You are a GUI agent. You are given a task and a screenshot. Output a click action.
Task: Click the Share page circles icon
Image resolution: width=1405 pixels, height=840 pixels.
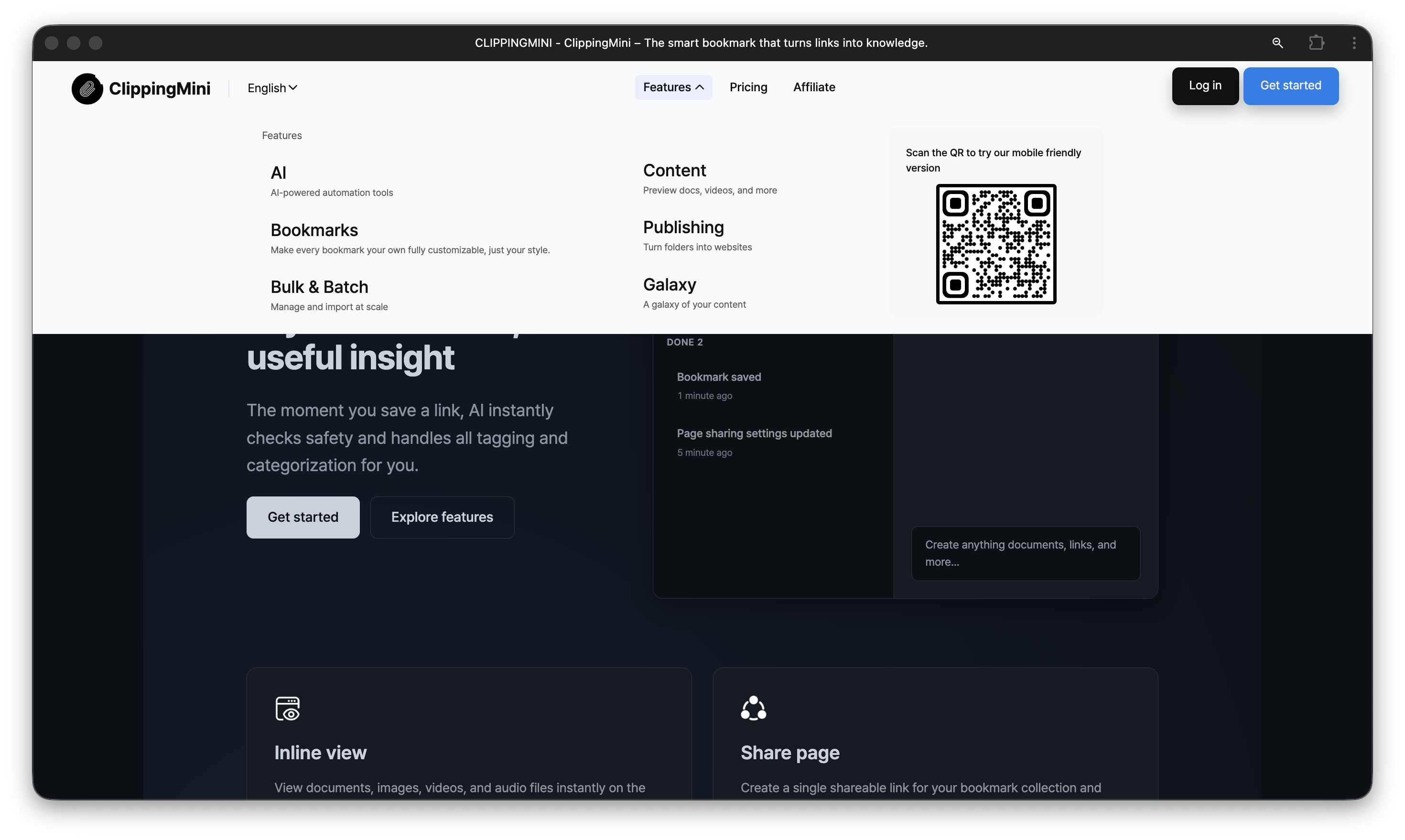point(754,708)
